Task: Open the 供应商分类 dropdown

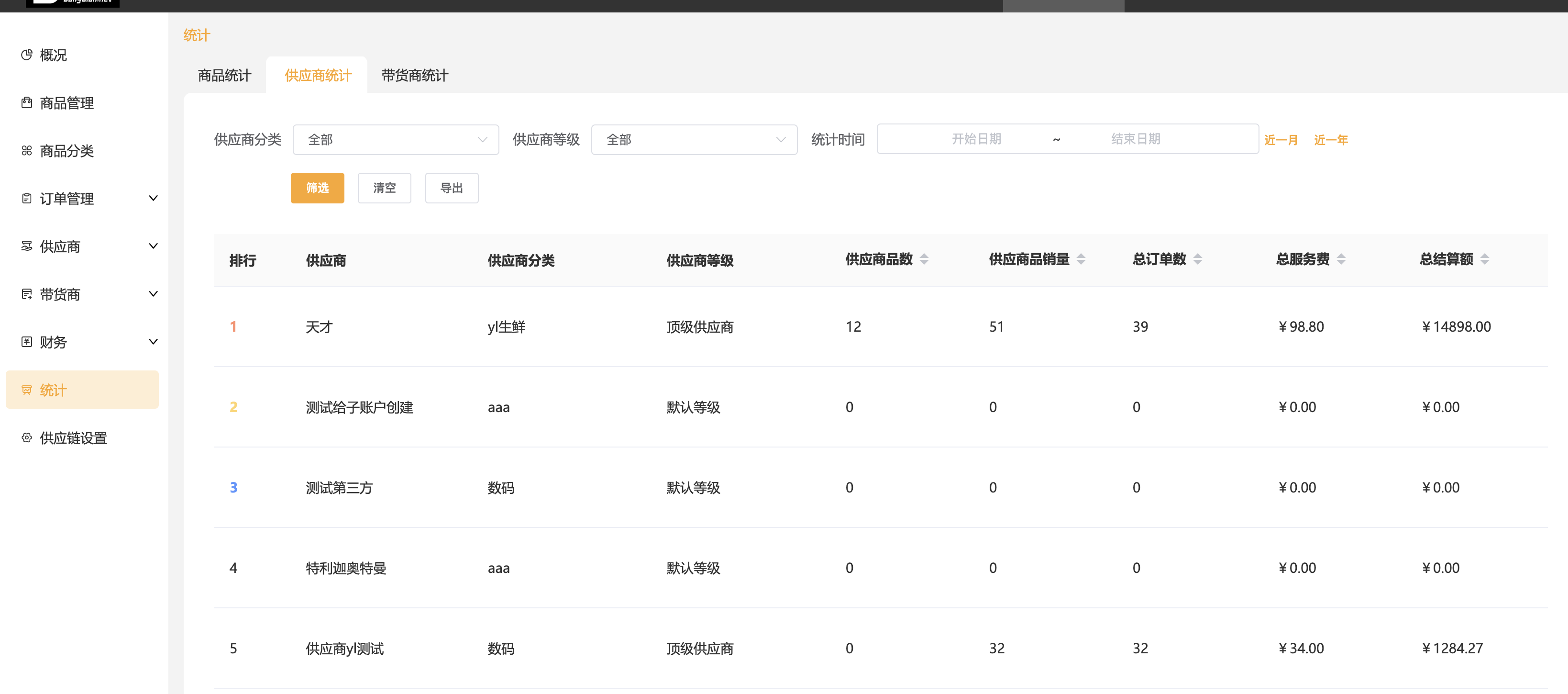Action: point(396,140)
